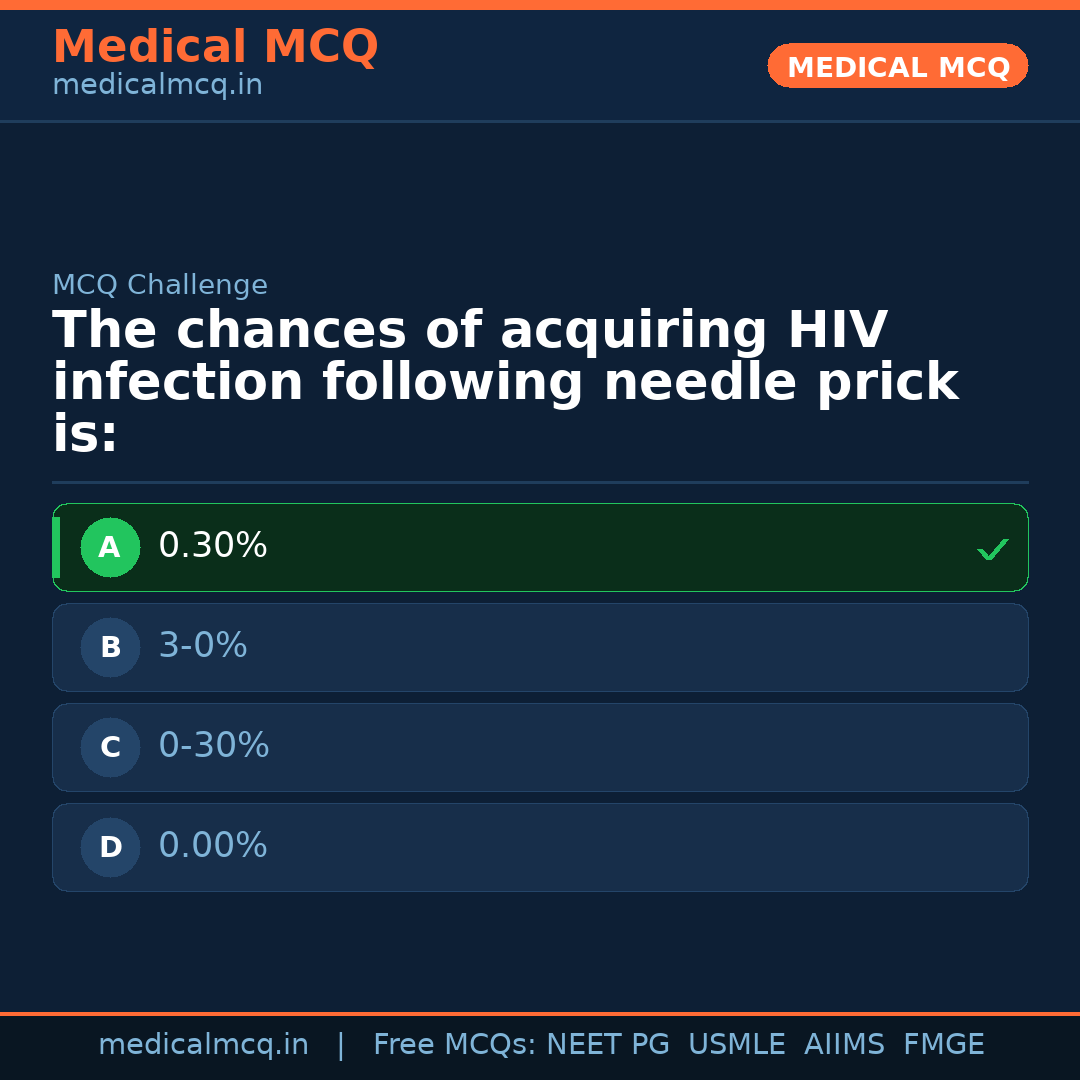
Task: Click the green checkmark on option A
Action: [992, 549]
